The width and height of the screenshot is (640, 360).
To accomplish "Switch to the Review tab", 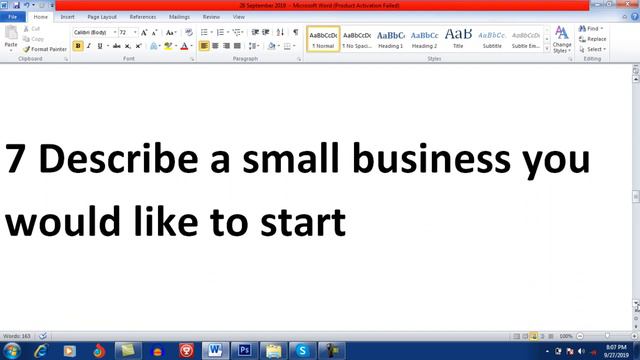I will pos(211,17).
